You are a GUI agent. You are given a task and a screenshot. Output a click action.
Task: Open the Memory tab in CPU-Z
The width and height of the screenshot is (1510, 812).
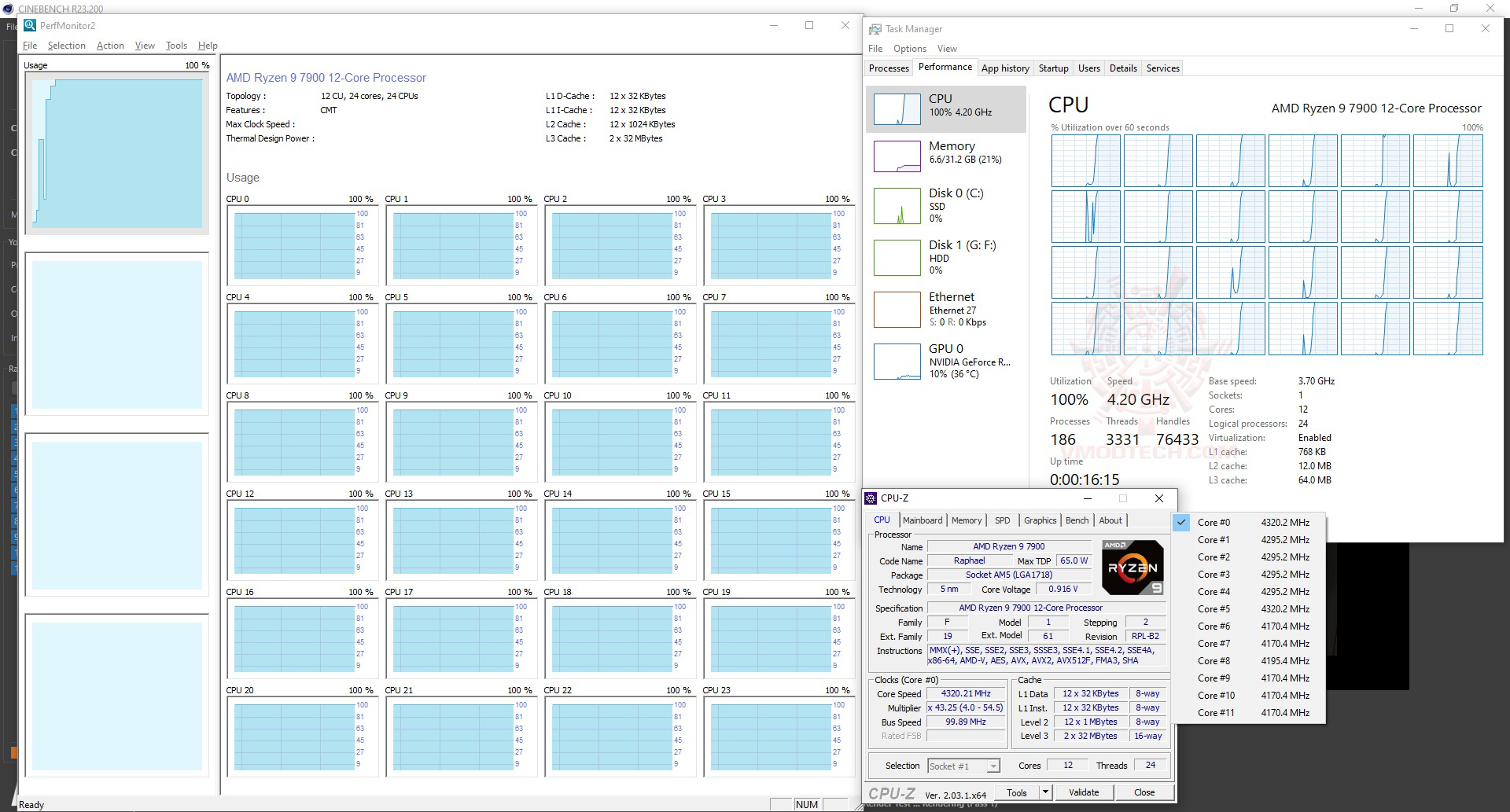(x=967, y=520)
